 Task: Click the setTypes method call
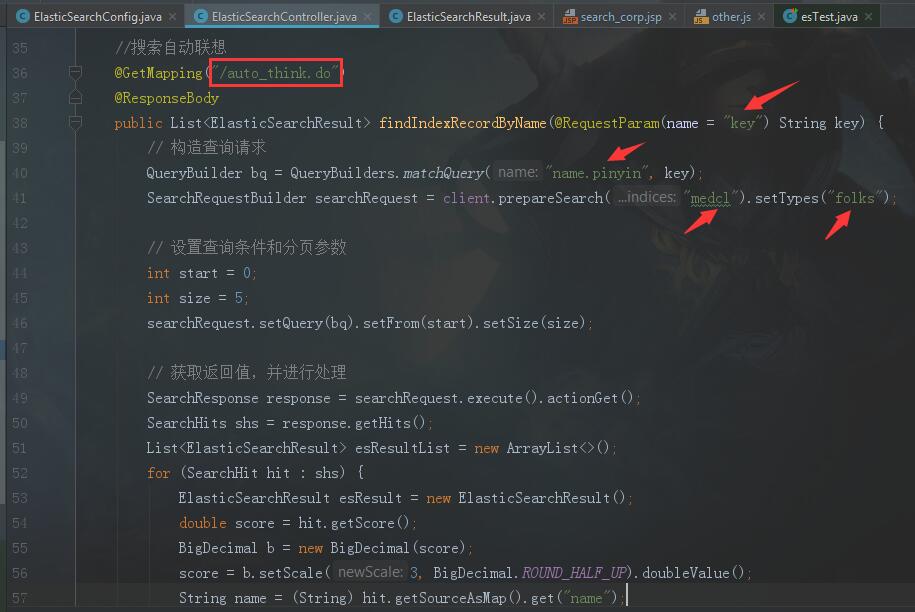787,198
